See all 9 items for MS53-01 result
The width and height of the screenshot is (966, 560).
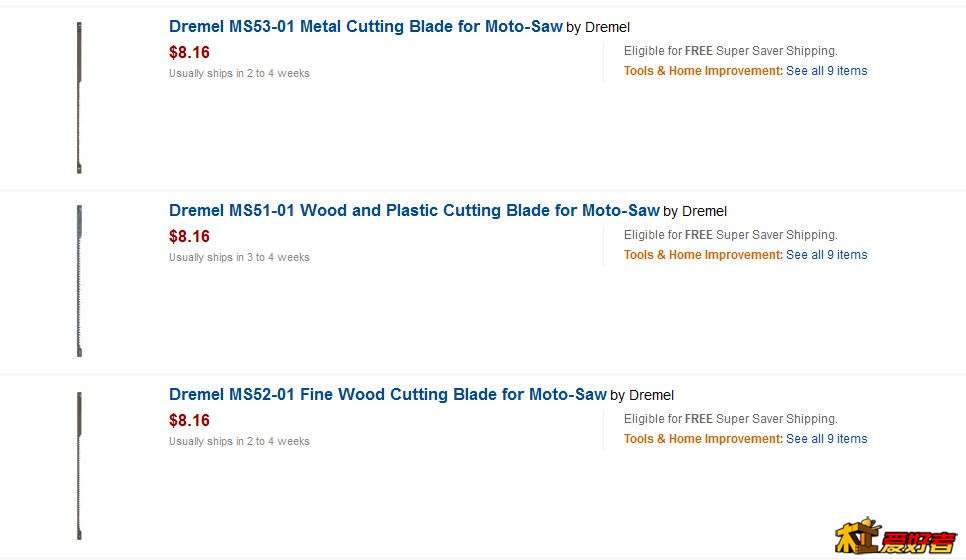(826, 71)
